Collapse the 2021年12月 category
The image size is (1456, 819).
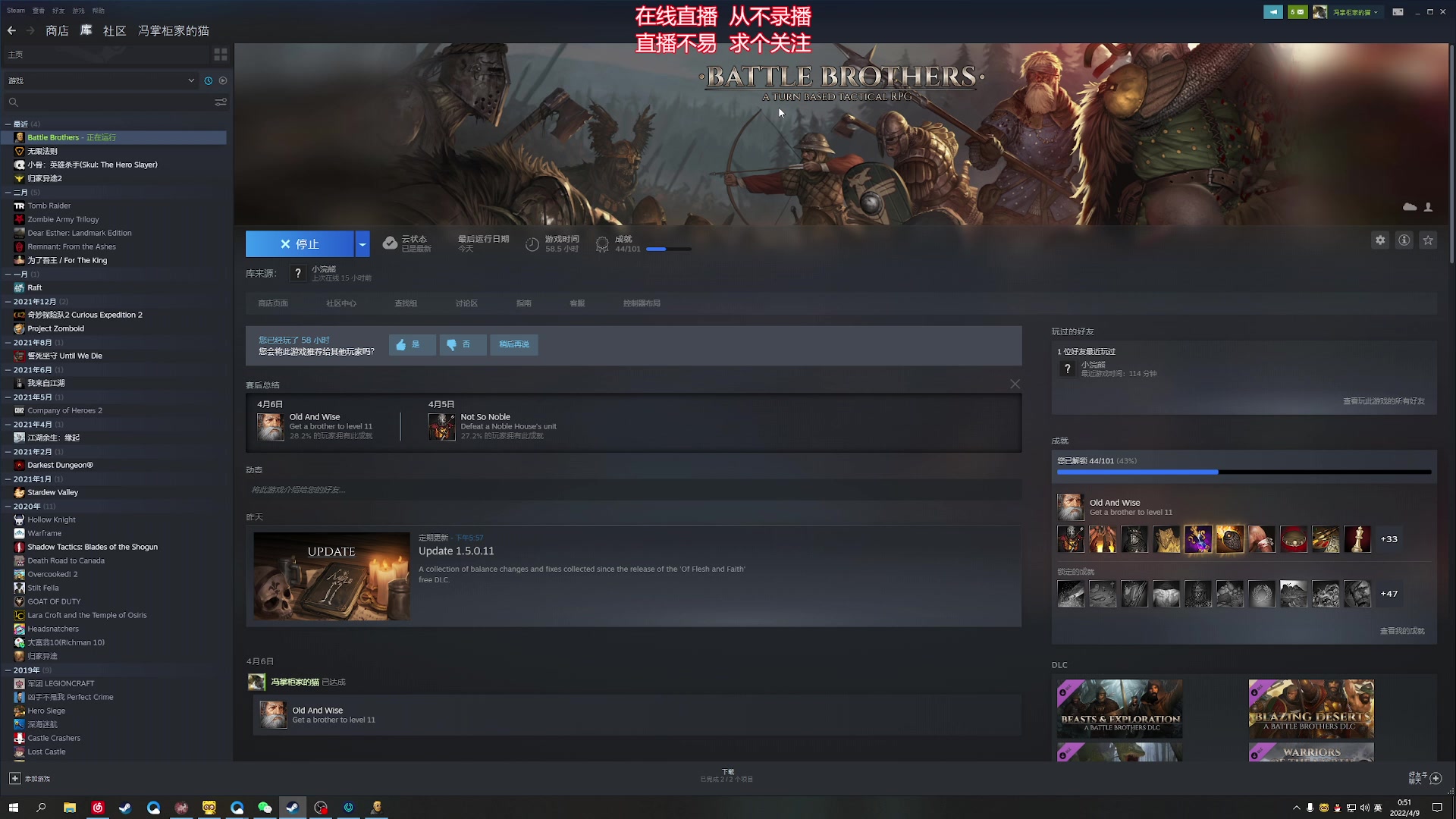coord(8,302)
